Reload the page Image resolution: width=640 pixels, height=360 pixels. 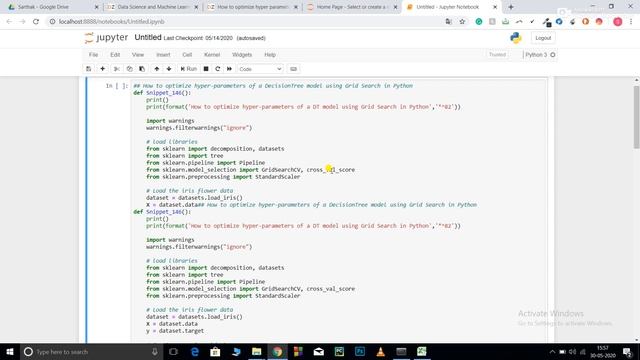[36, 22]
